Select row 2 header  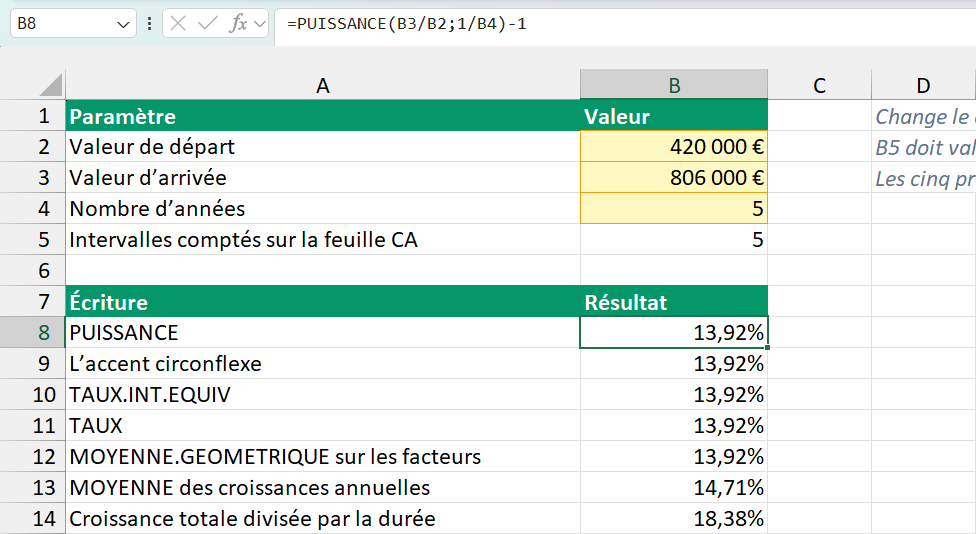pos(32,146)
